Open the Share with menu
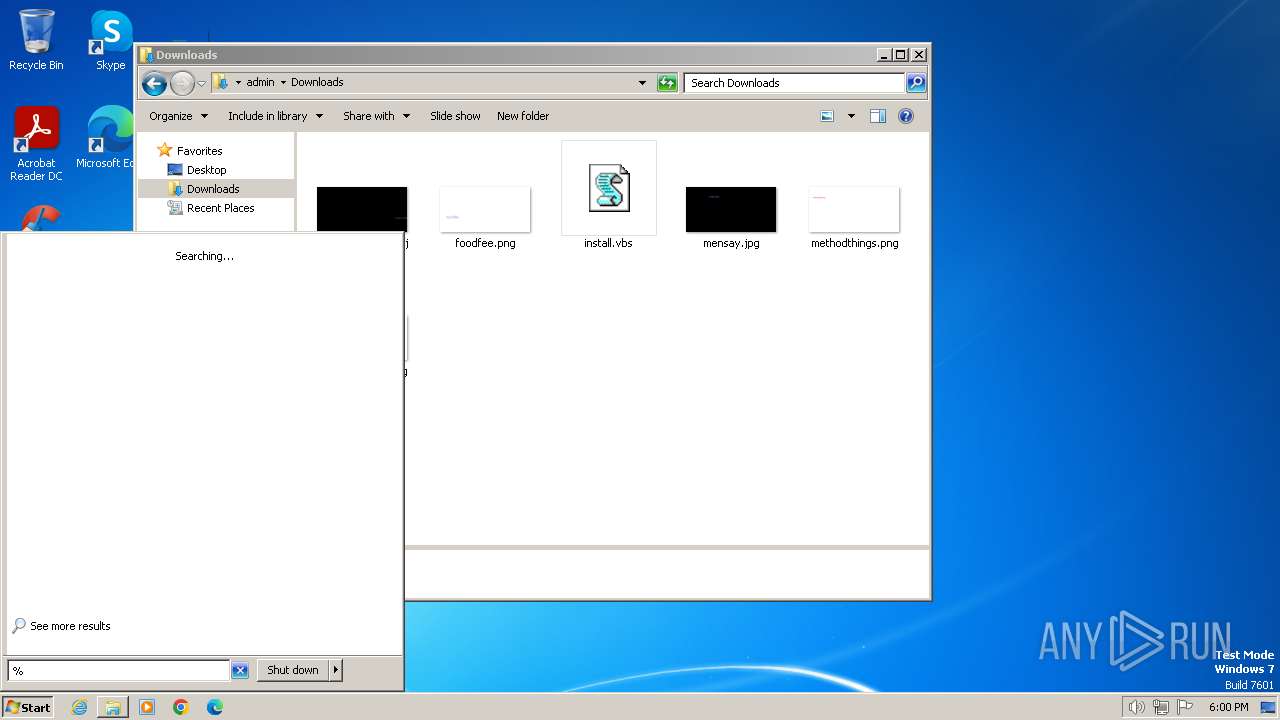The image size is (1280, 720). (376, 116)
